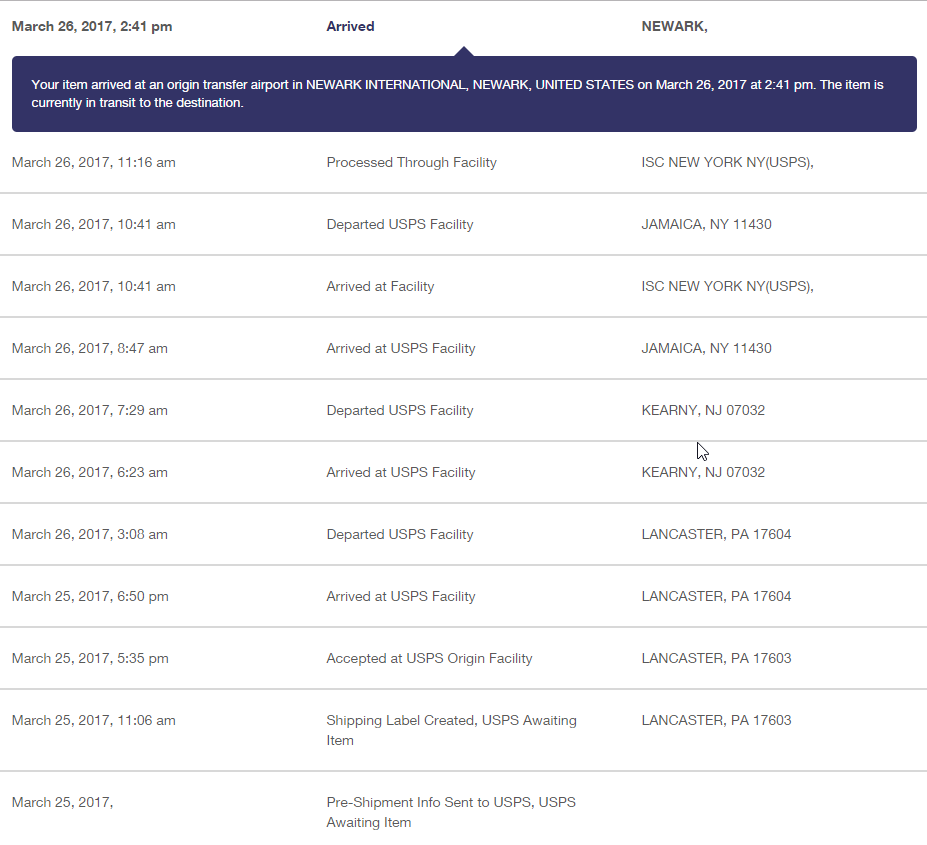Select the 10:41 am date in the Departed USPS Facility row
The image size is (927, 845).
[x=93, y=225]
